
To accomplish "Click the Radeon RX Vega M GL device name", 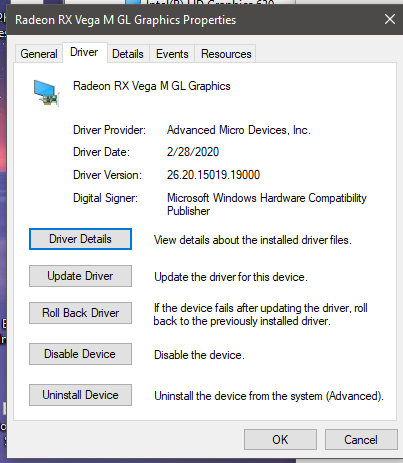I will (152, 86).
